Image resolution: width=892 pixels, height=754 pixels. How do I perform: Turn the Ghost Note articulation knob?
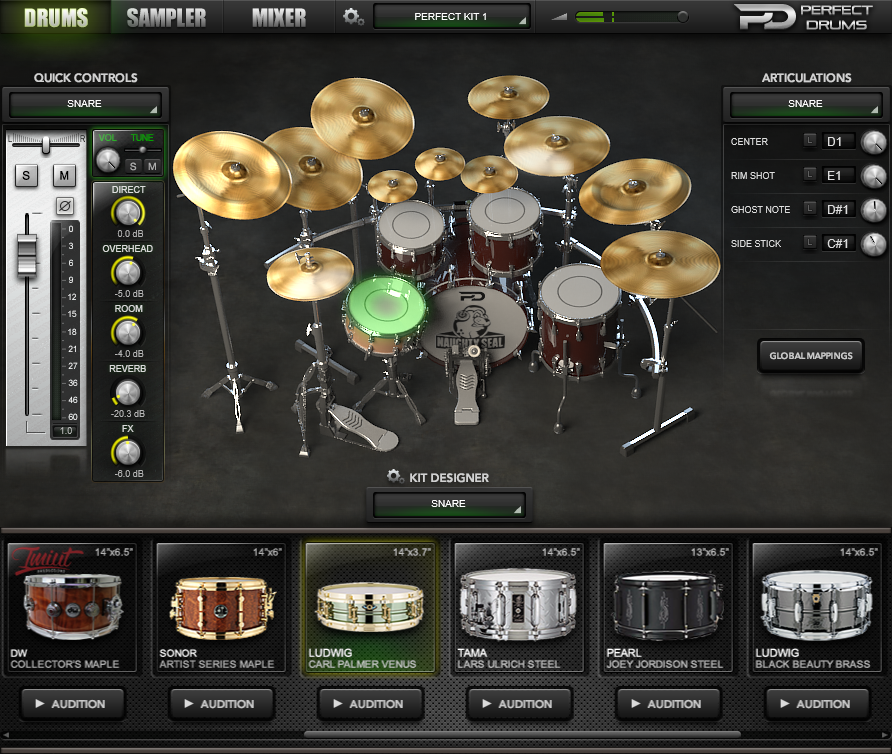pos(873,210)
